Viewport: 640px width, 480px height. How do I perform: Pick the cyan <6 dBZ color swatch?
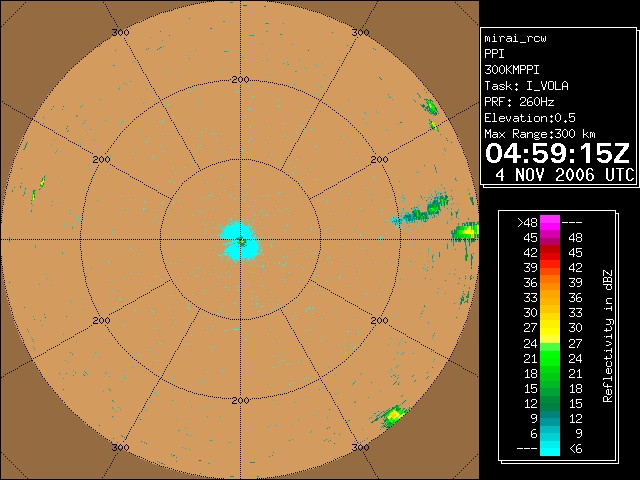pos(550,449)
